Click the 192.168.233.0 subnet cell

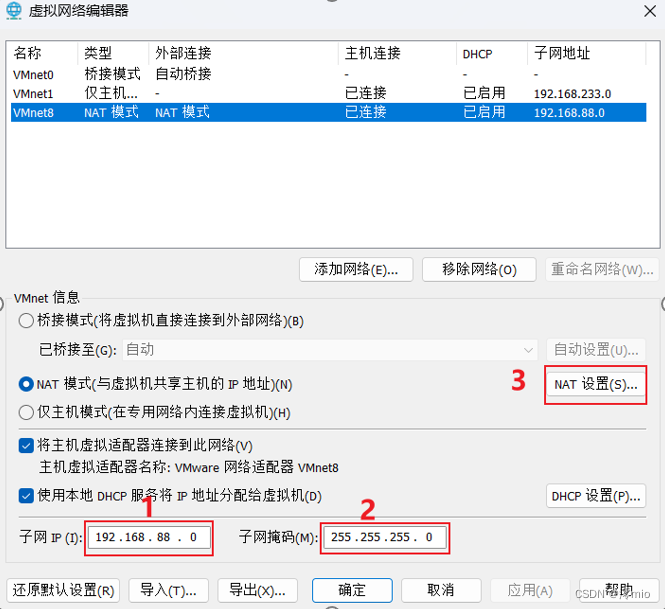tap(572, 94)
